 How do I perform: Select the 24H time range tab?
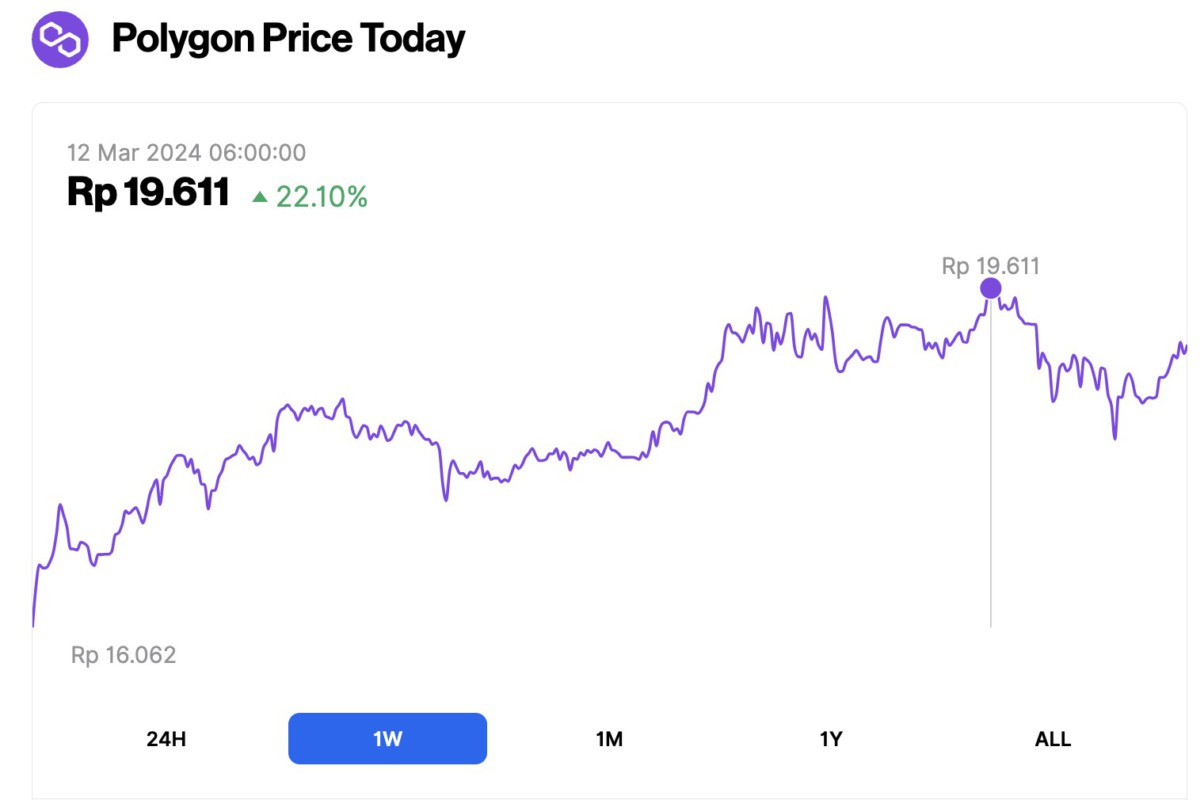166,739
